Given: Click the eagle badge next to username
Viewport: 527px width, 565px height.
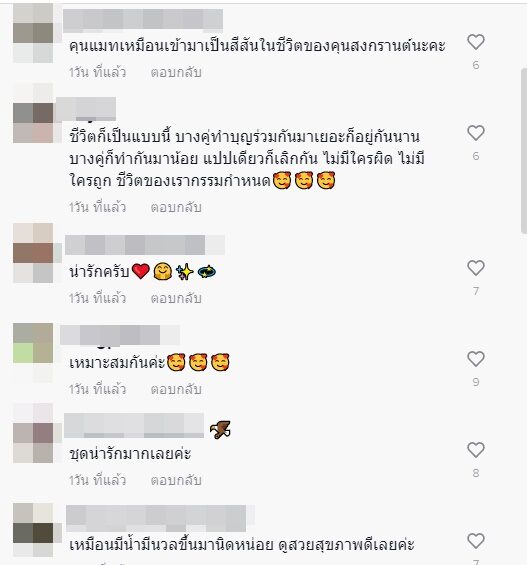Looking at the screenshot, I should 220,430.
